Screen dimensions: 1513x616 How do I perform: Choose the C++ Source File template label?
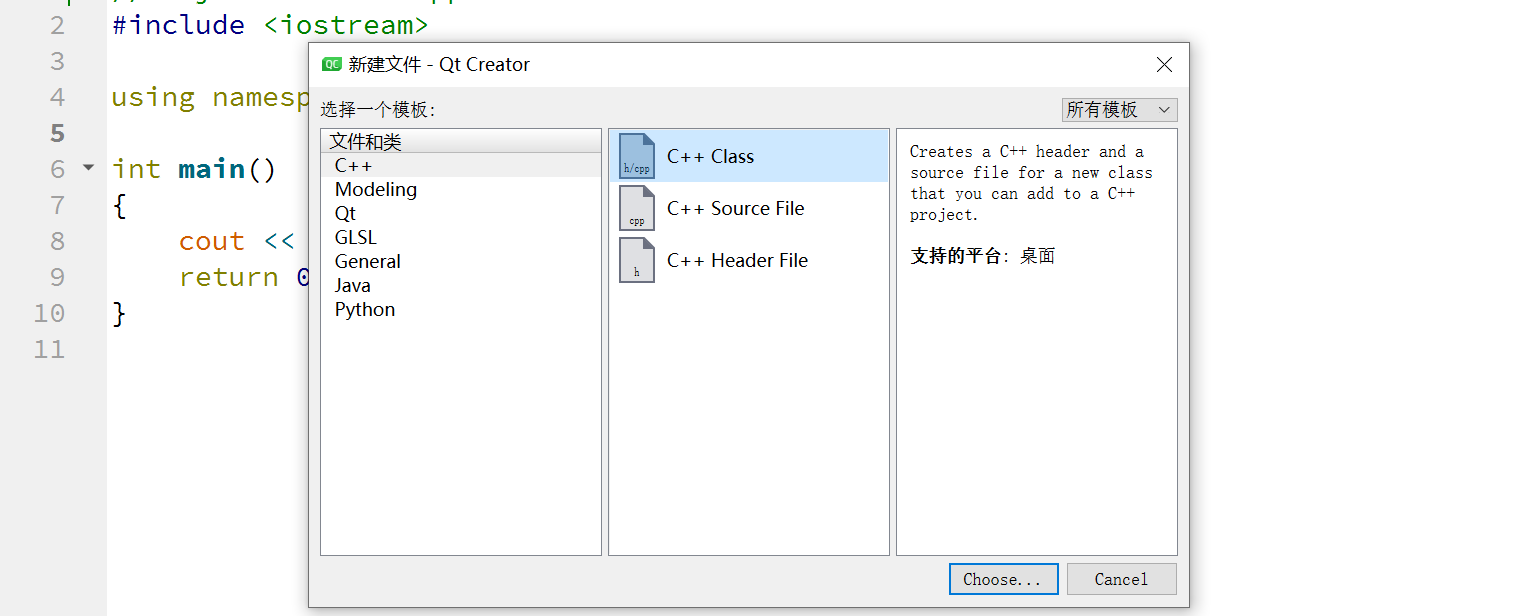point(736,208)
